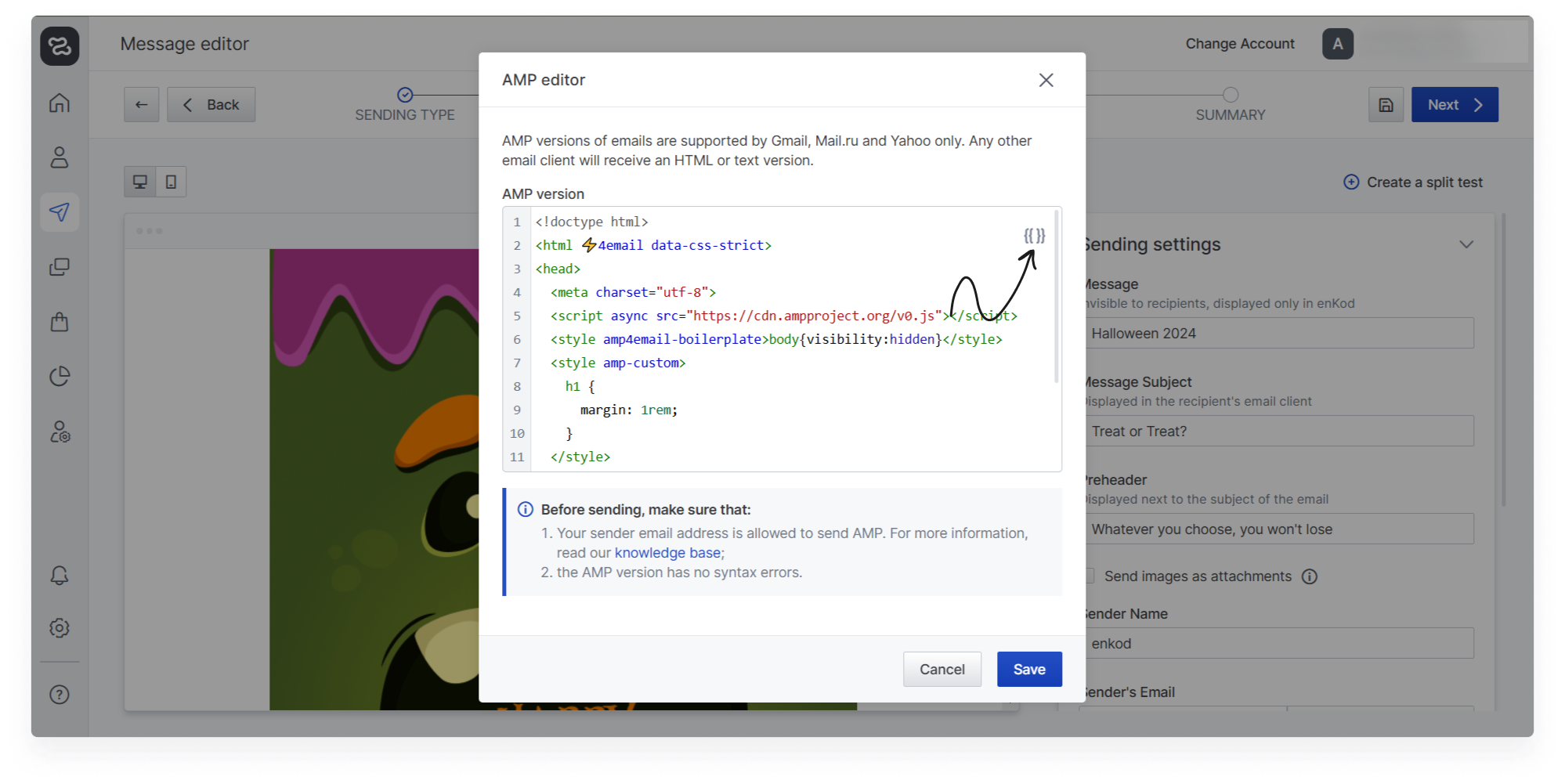Viewport: 1565px width, 784px height.
Task: Open the Home section in sidebar
Action: [60, 103]
